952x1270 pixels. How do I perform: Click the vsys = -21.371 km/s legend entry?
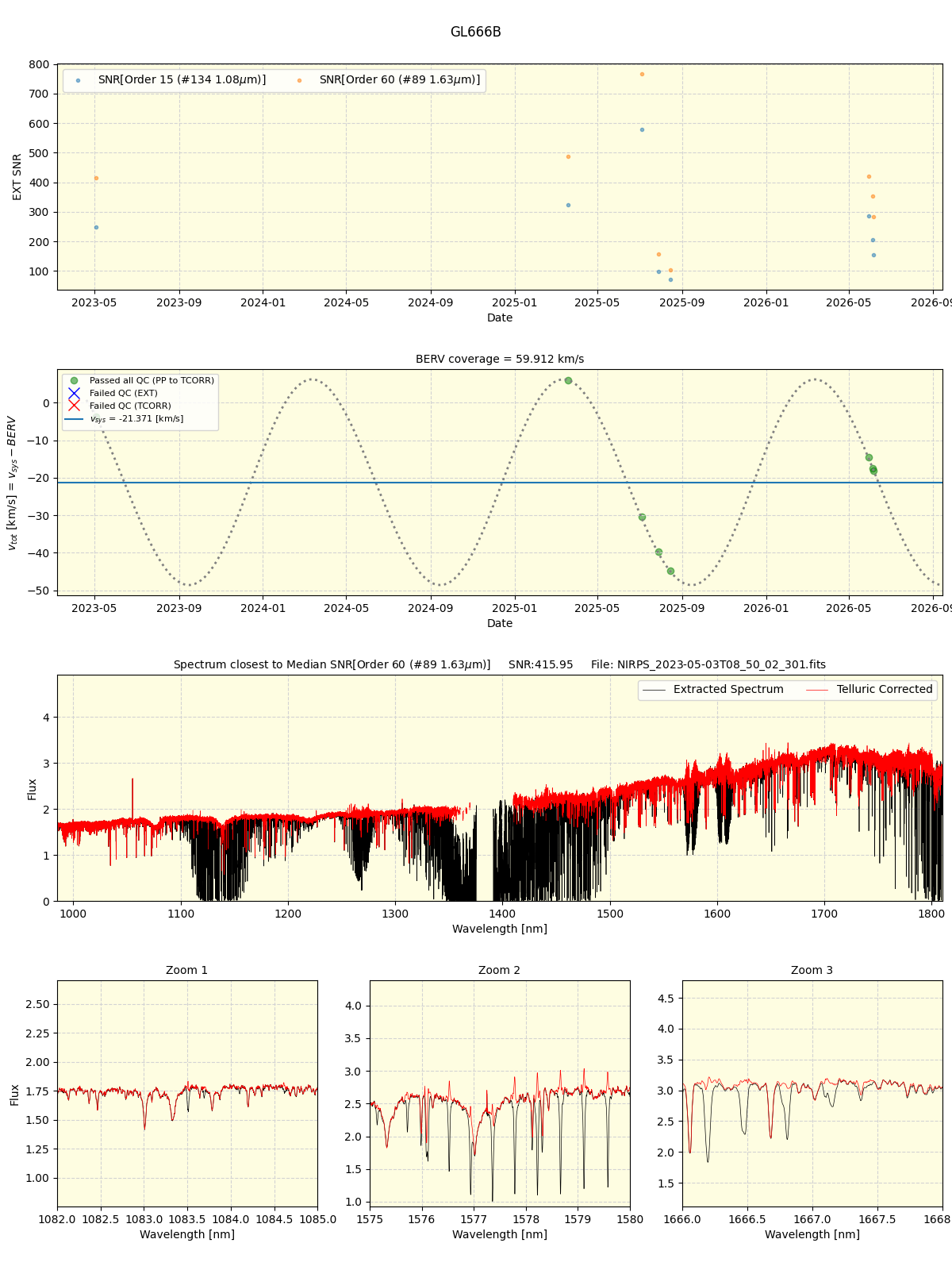pyautogui.click(x=125, y=419)
